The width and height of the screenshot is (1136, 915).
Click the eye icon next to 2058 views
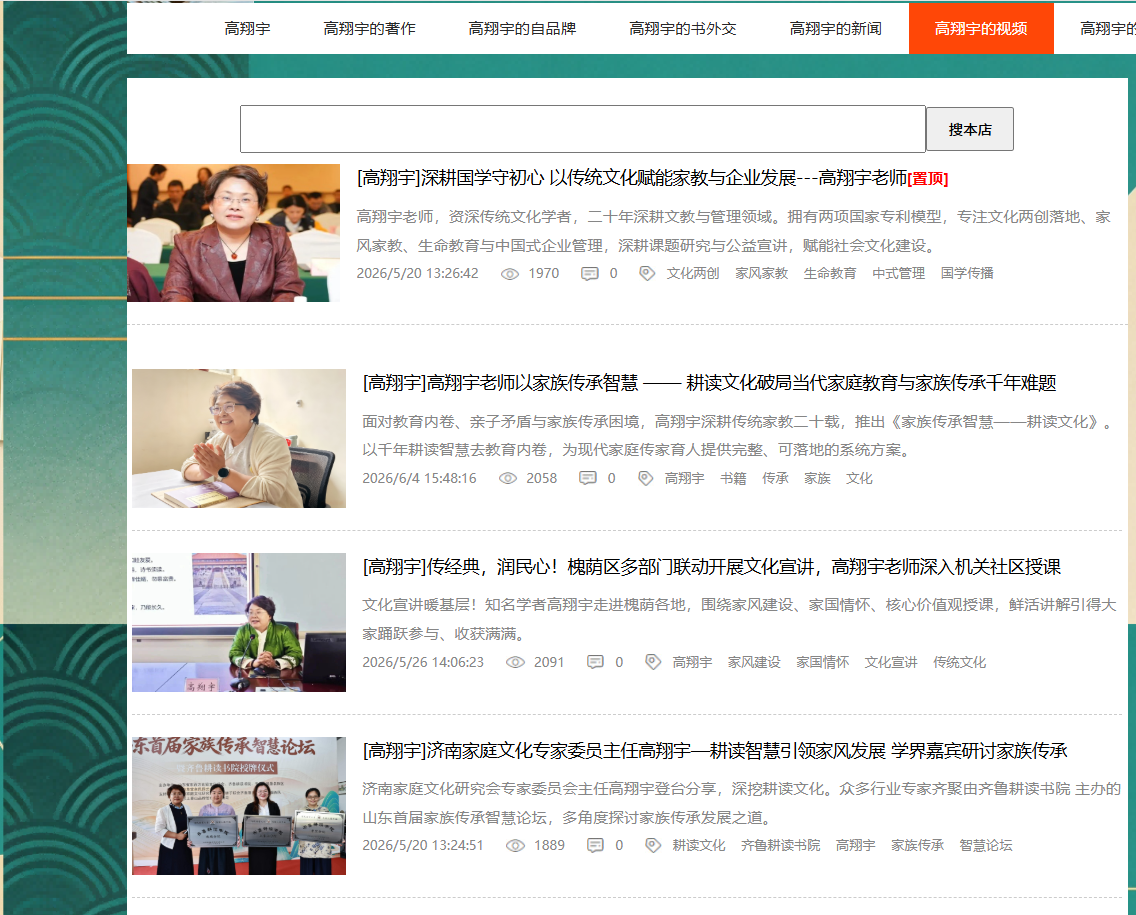508,479
